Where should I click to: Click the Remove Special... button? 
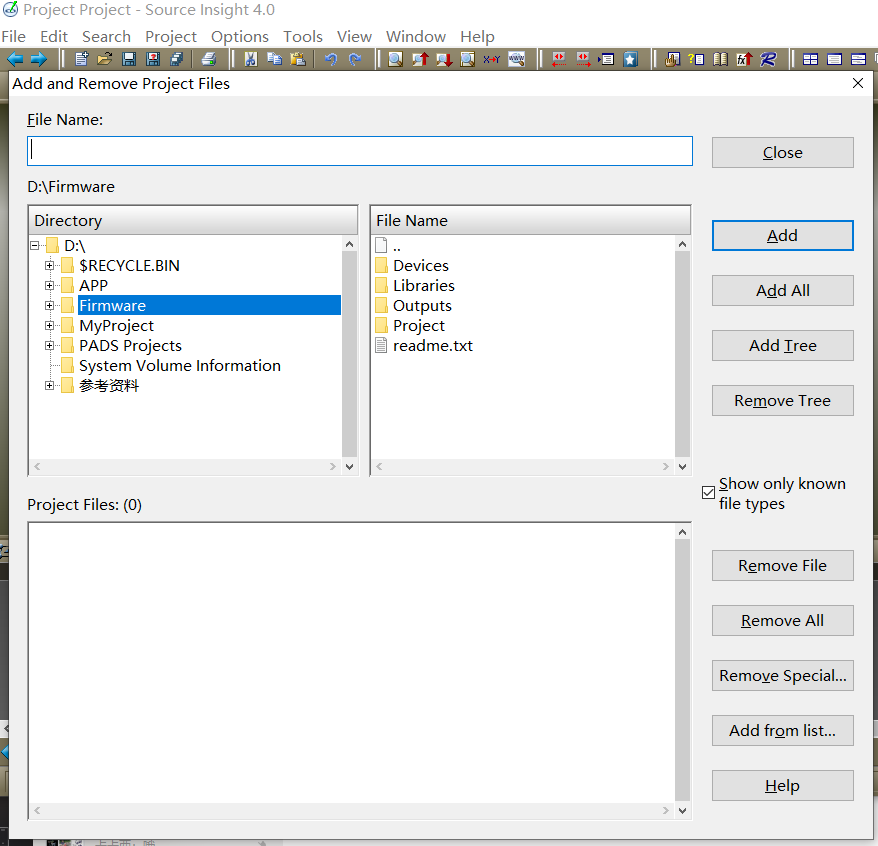782,675
